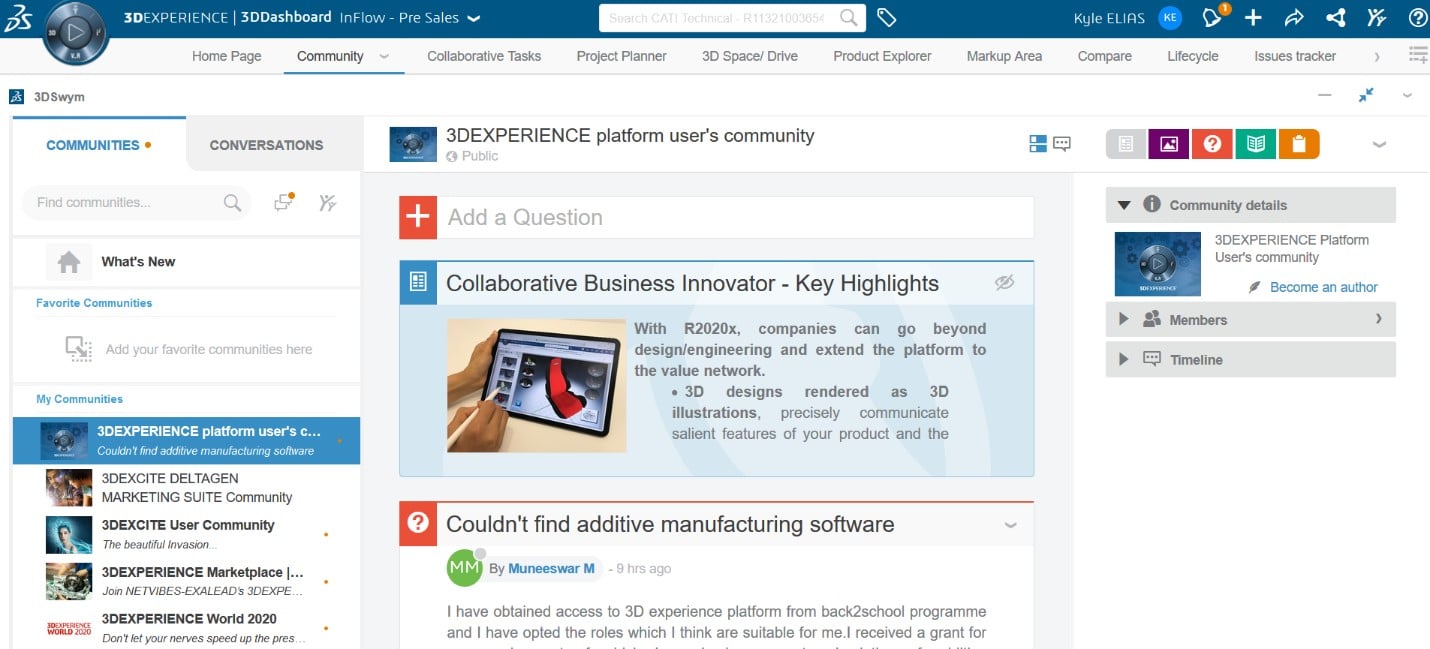This screenshot has height=649, width=1430.
Task: Open the add-tab list icon
Action: click(1417, 55)
